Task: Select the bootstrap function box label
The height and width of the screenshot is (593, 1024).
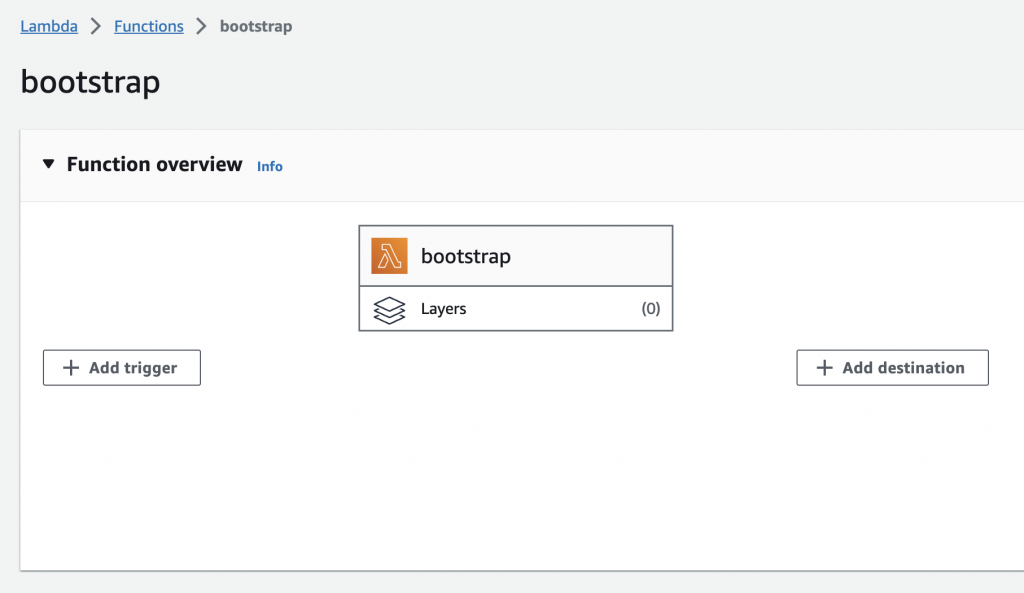Action: 466,256
